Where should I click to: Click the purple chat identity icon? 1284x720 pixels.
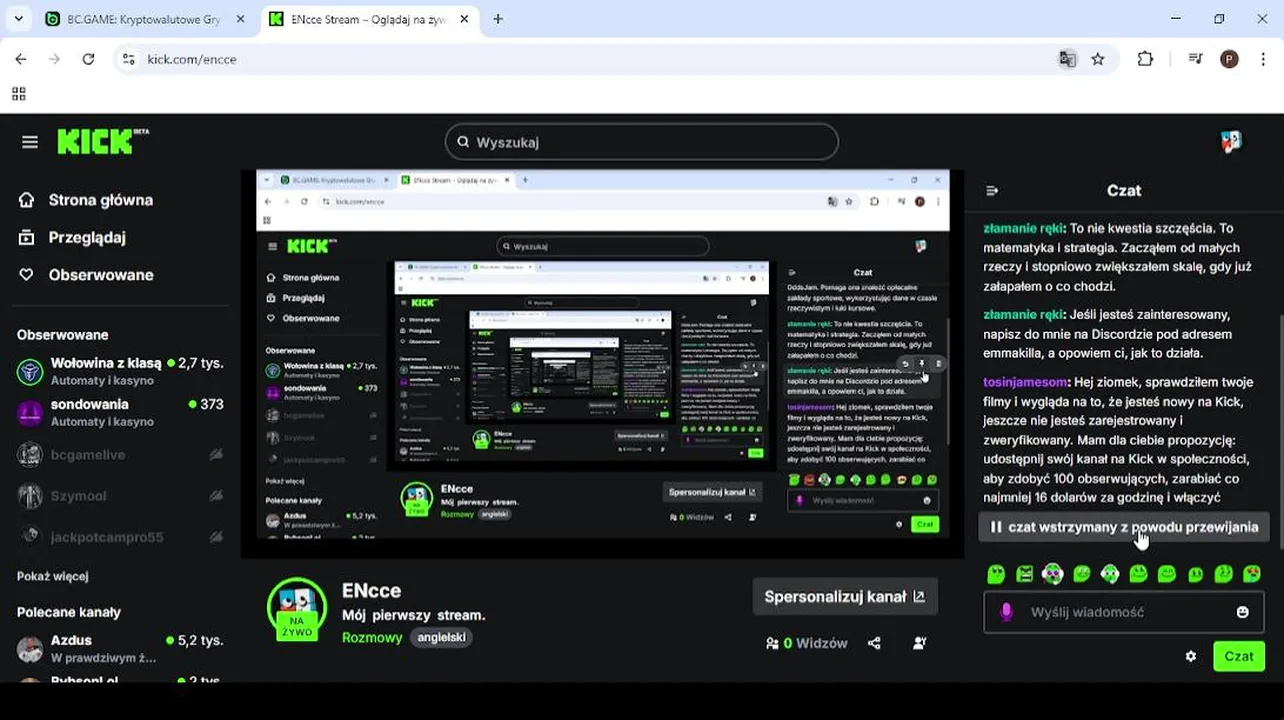click(x=1006, y=612)
